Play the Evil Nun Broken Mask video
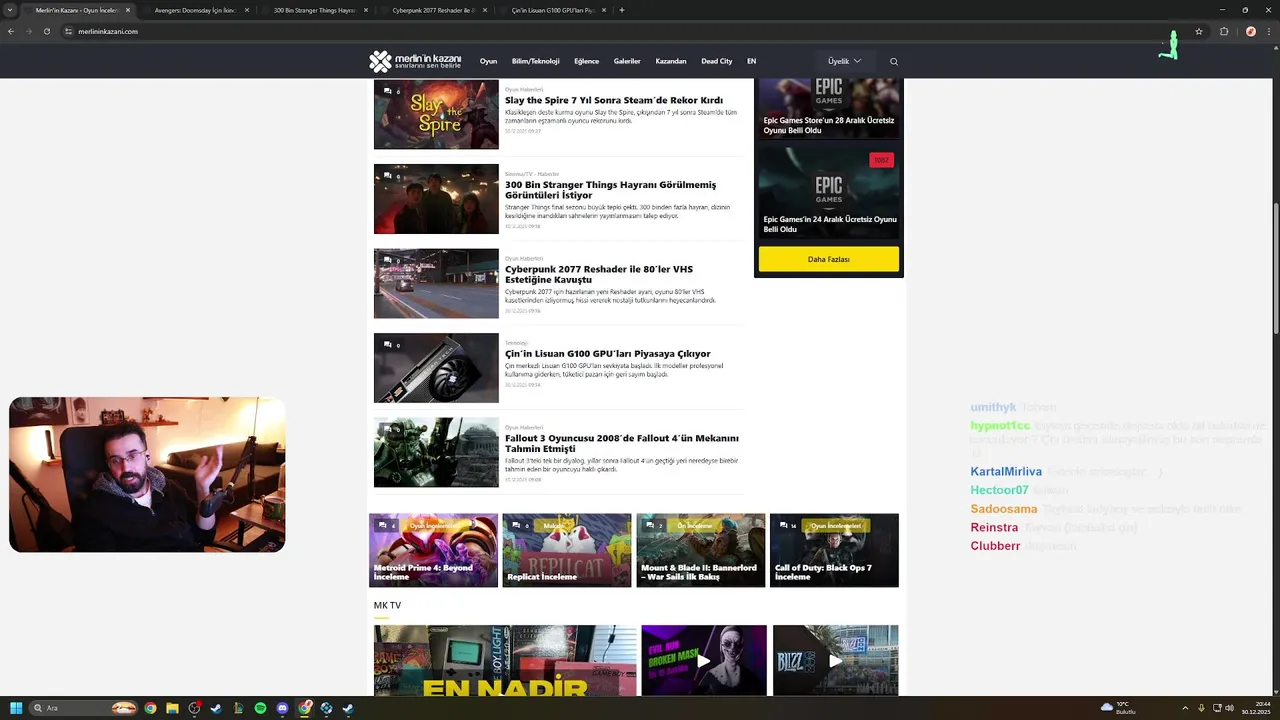Screen dimensions: 1280x720 click(704, 660)
